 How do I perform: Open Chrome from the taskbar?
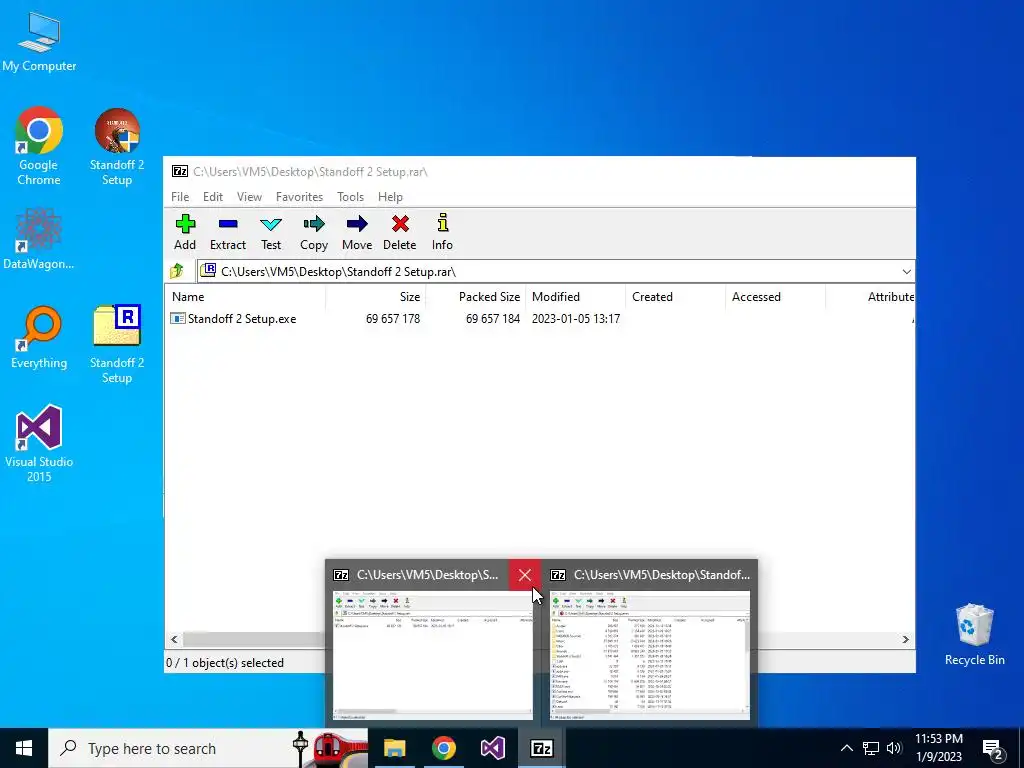[443, 748]
